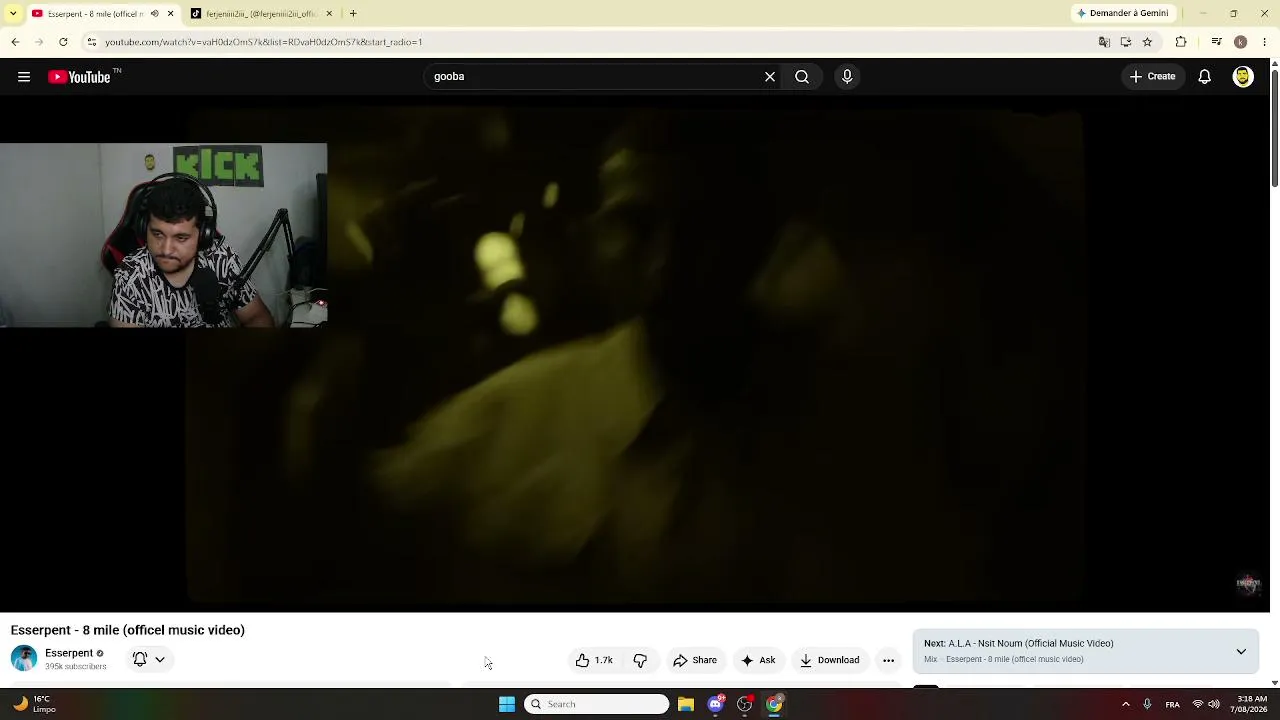Close the ferjeniiii2iii TikTok tab
The image size is (1280, 720).
[x=327, y=14]
